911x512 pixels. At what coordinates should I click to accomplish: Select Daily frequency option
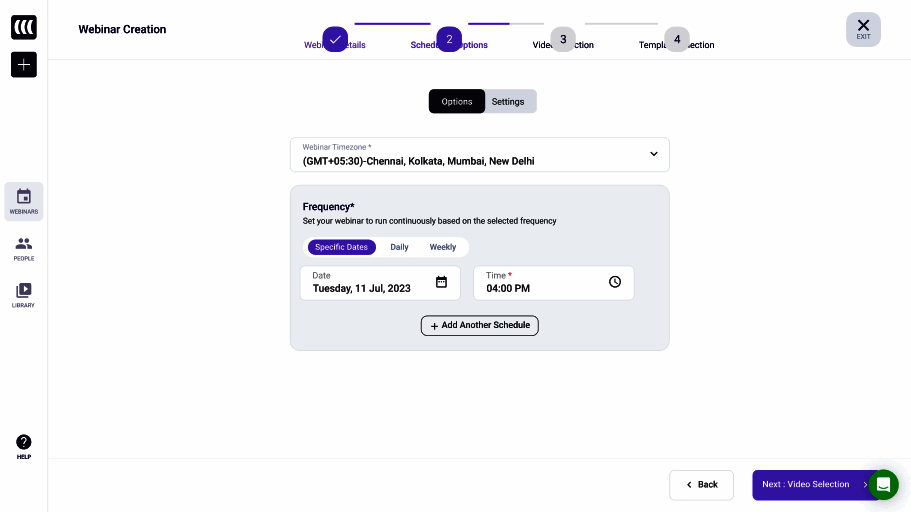[x=399, y=247]
